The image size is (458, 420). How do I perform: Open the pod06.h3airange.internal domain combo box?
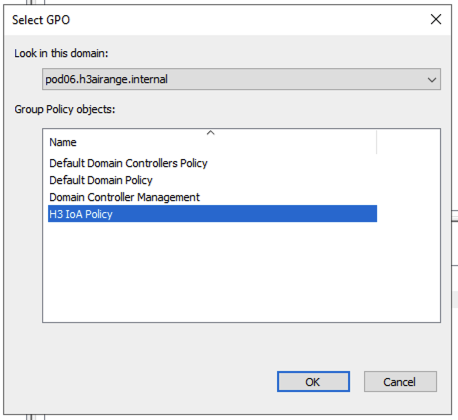coord(241,79)
